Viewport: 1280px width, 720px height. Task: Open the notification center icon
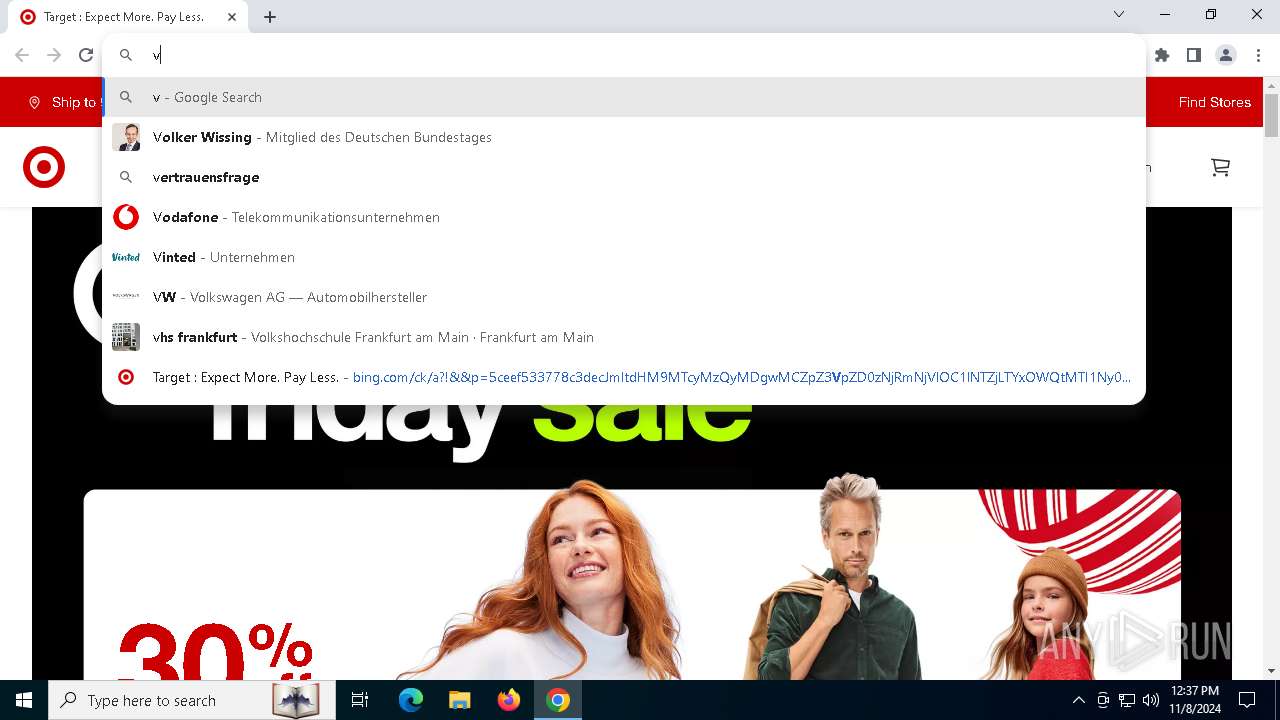click(1247, 700)
